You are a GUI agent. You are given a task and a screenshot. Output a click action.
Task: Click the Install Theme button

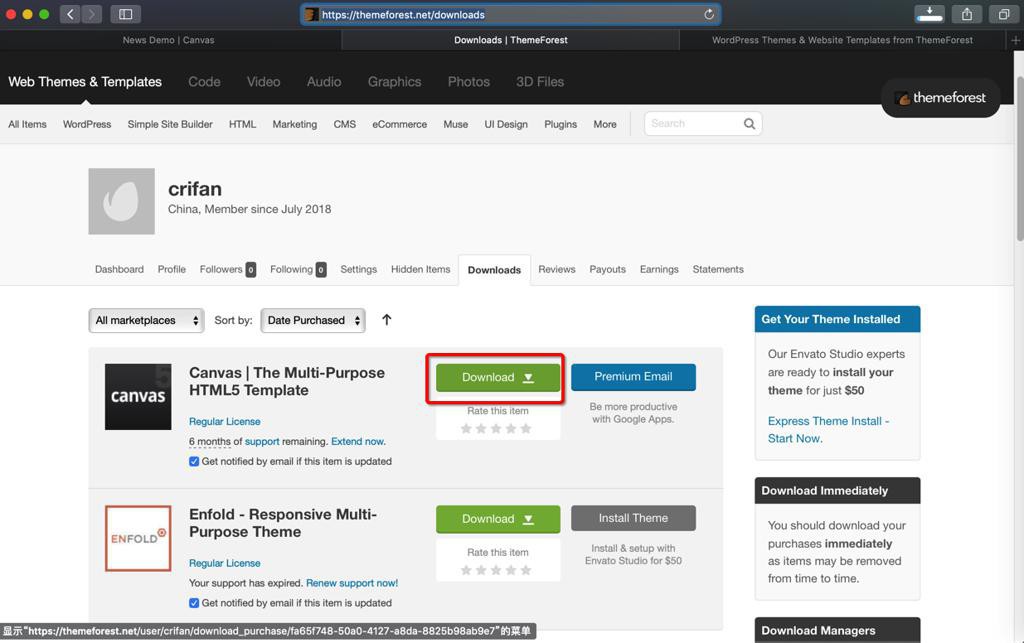coord(633,518)
